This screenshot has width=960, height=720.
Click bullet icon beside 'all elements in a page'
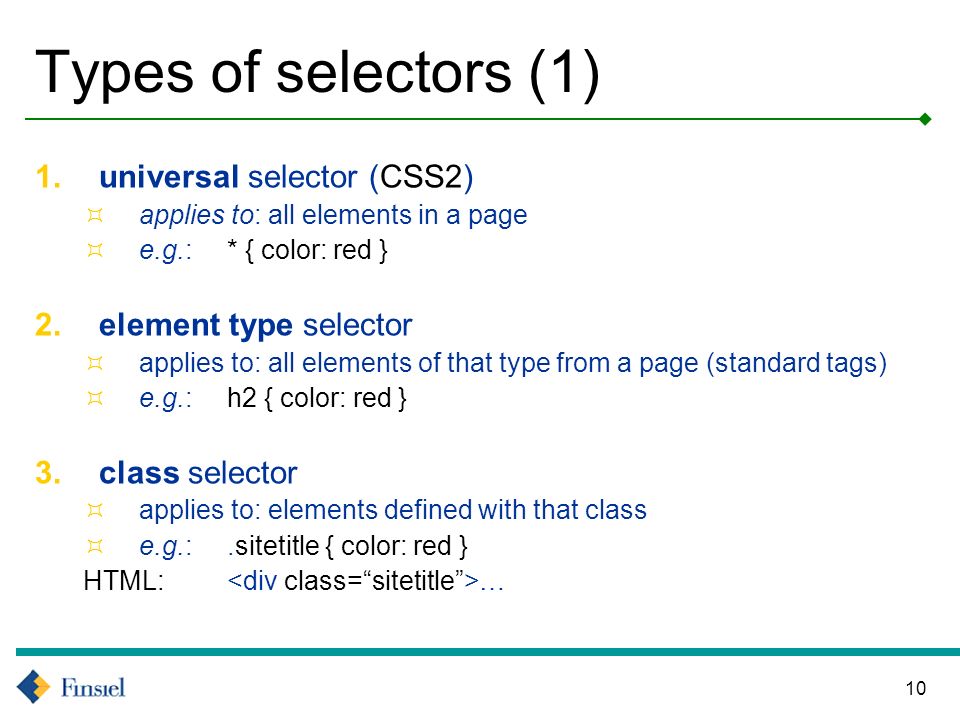click(x=95, y=215)
